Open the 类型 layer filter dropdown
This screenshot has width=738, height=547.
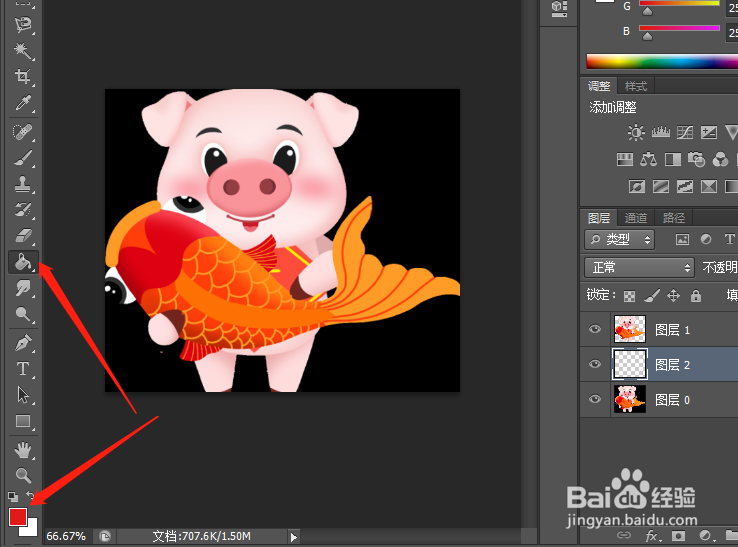619,240
